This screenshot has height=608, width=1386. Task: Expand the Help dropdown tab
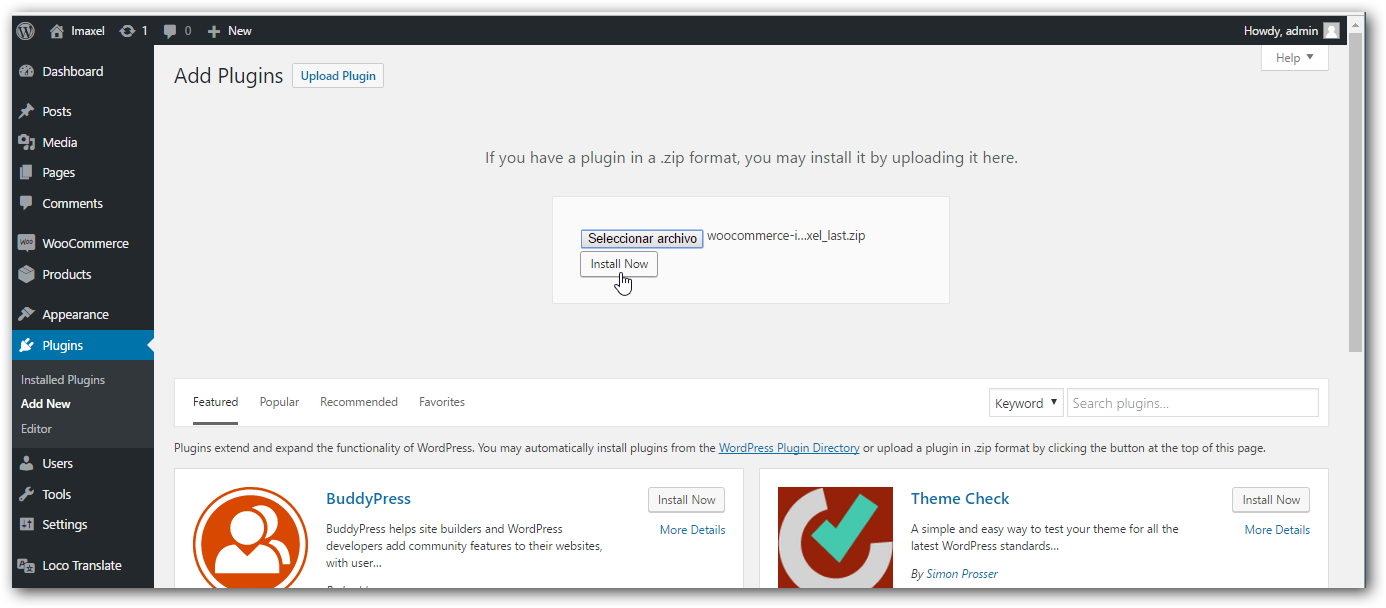coord(1295,58)
